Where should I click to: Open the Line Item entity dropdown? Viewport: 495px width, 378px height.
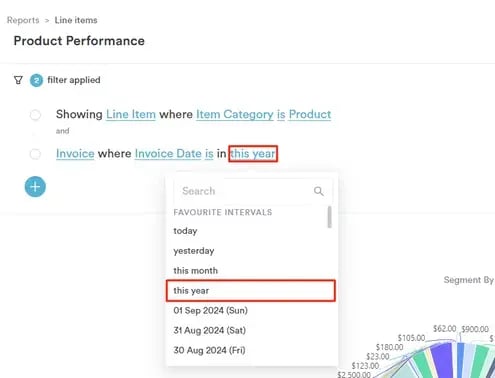[131, 114]
